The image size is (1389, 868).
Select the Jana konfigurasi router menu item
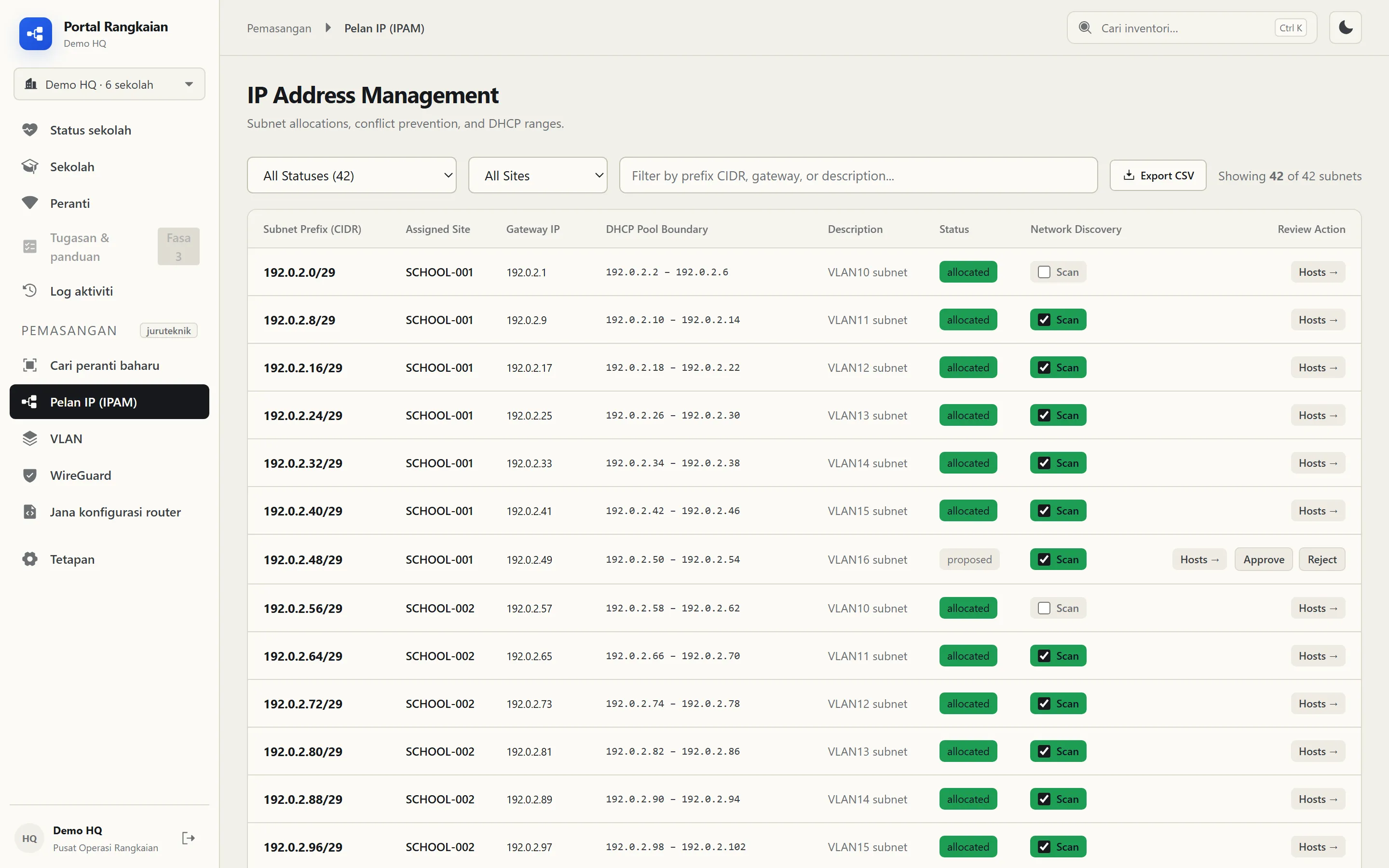point(109,512)
